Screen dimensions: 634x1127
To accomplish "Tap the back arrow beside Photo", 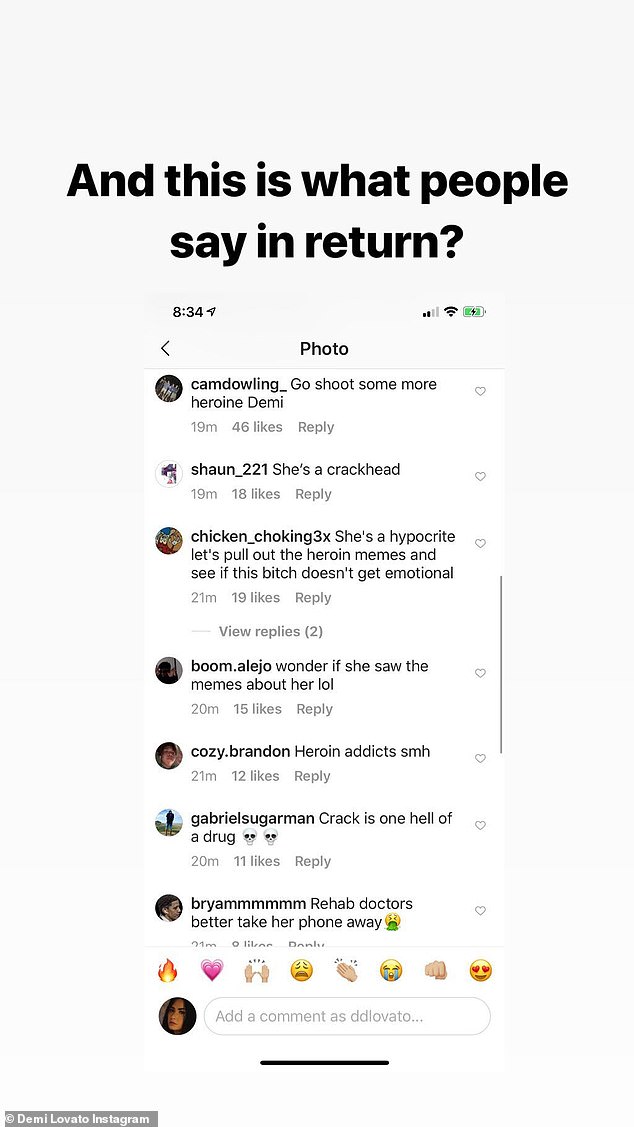I will [x=166, y=348].
